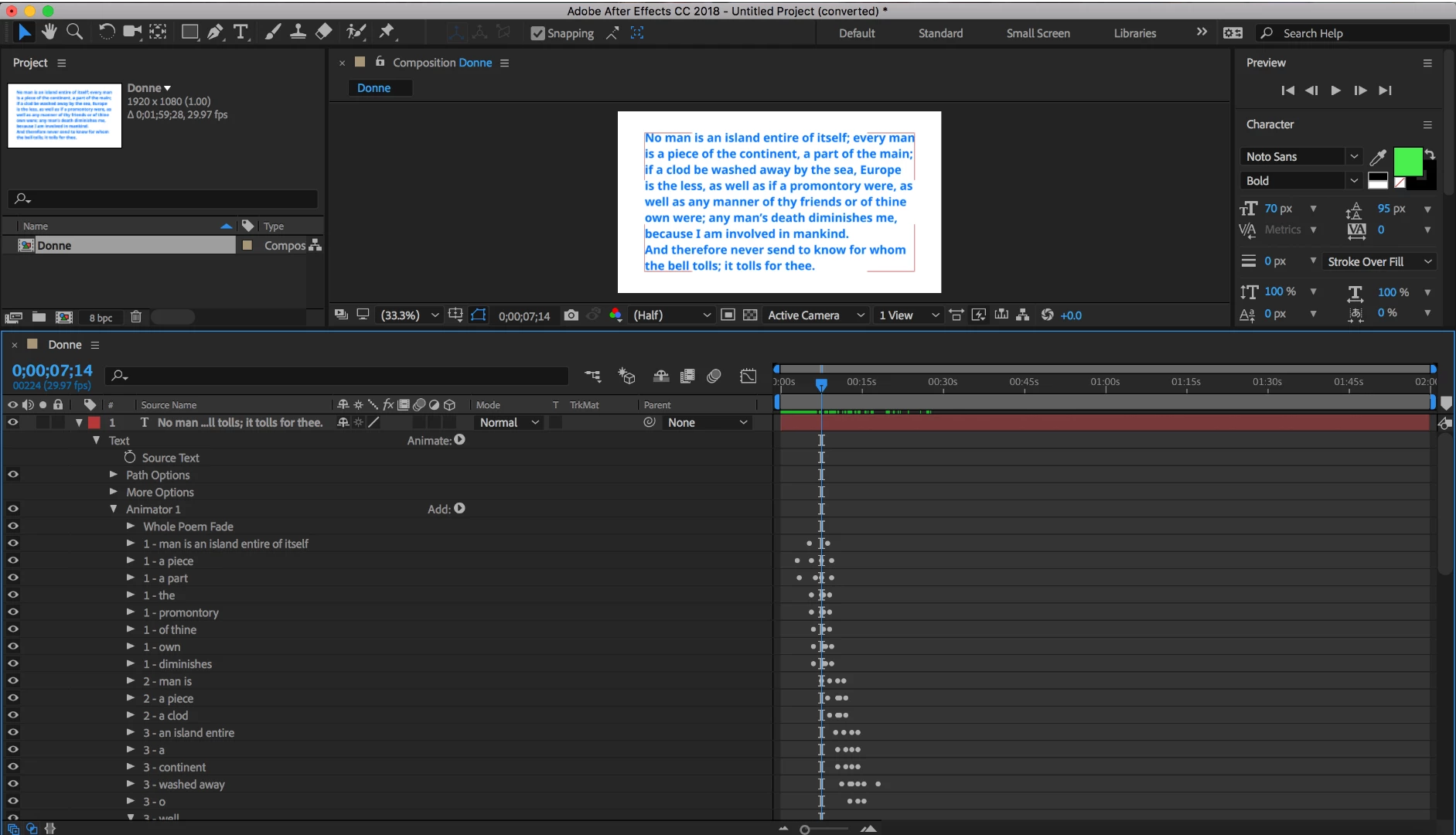This screenshot has width=1456, height=835.
Task: Toggle visibility of Animator 1
Action: pyautogui.click(x=12, y=509)
